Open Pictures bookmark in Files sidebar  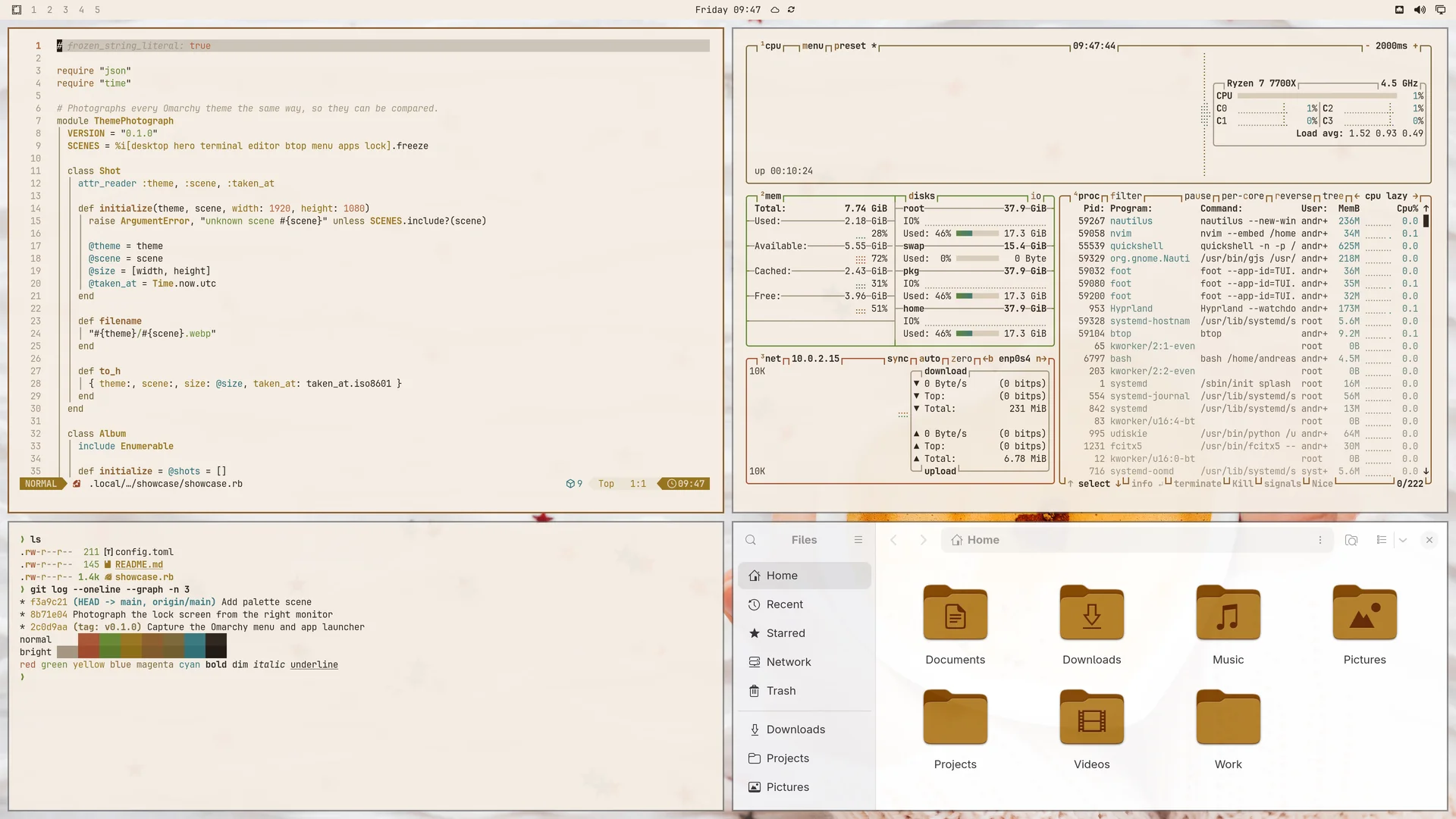coord(805,787)
